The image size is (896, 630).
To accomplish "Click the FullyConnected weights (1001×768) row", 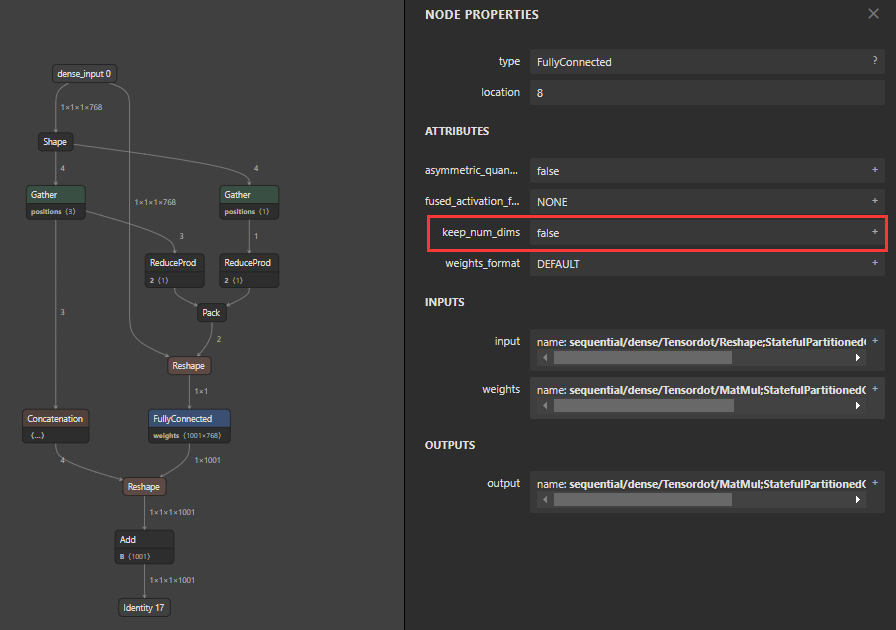I will pyautogui.click(x=189, y=435).
